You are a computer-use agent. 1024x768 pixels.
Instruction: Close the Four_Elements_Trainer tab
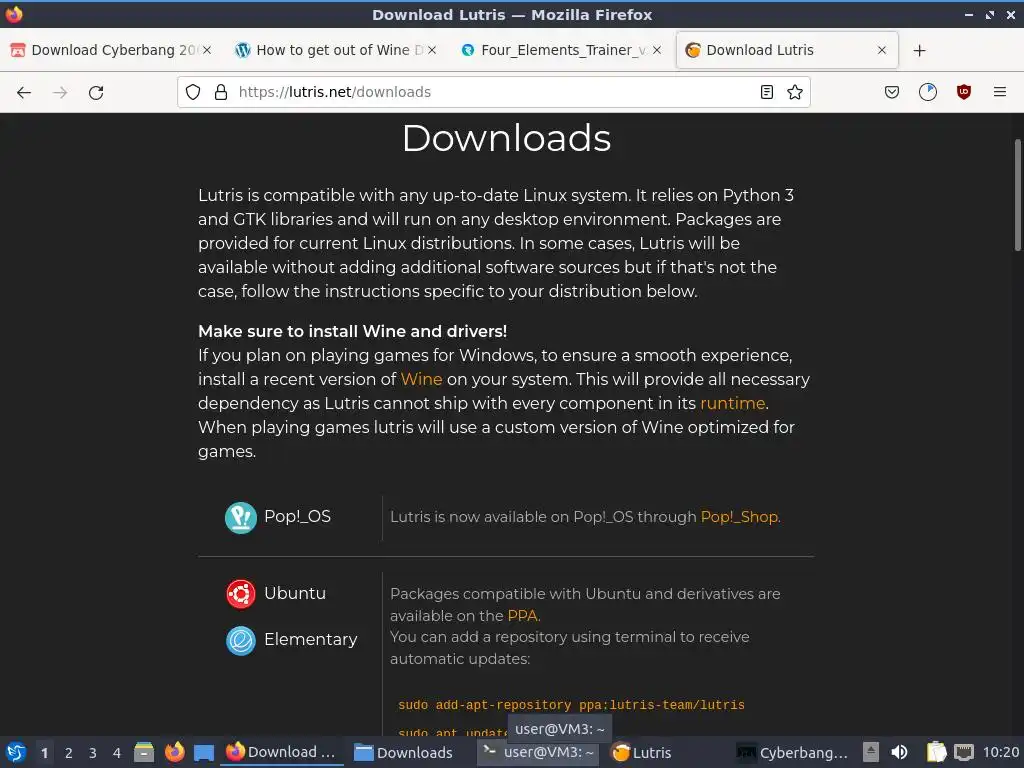click(657, 50)
